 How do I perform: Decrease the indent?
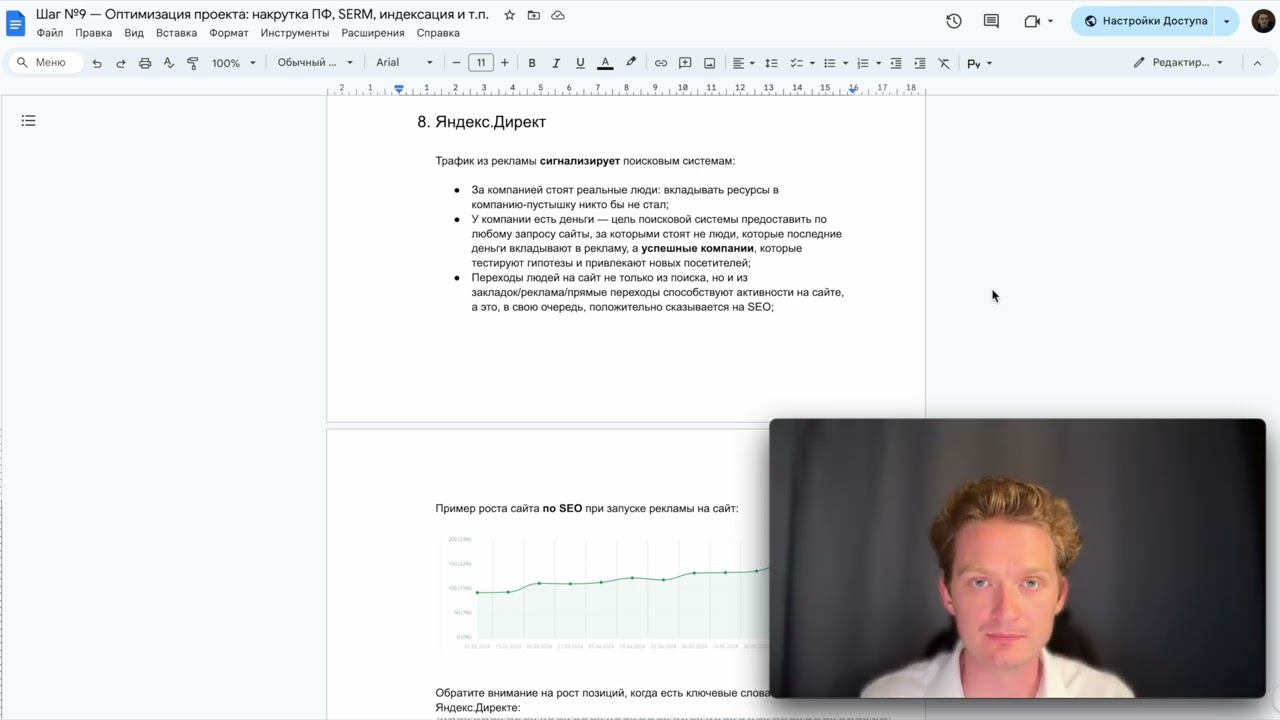pyautogui.click(x=895, y=63)
